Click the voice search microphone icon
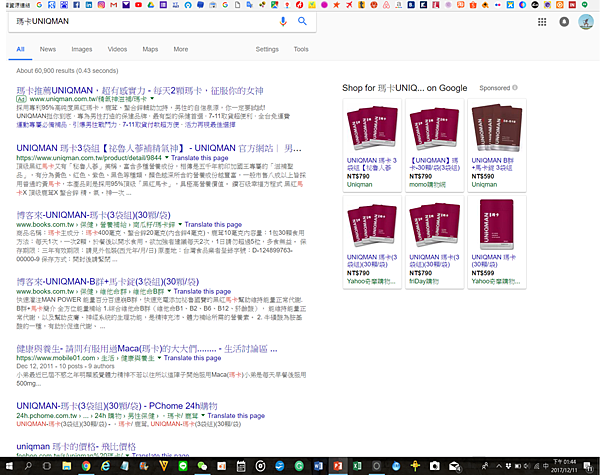Screen dimensions: 600x475 tap(283, 21)
